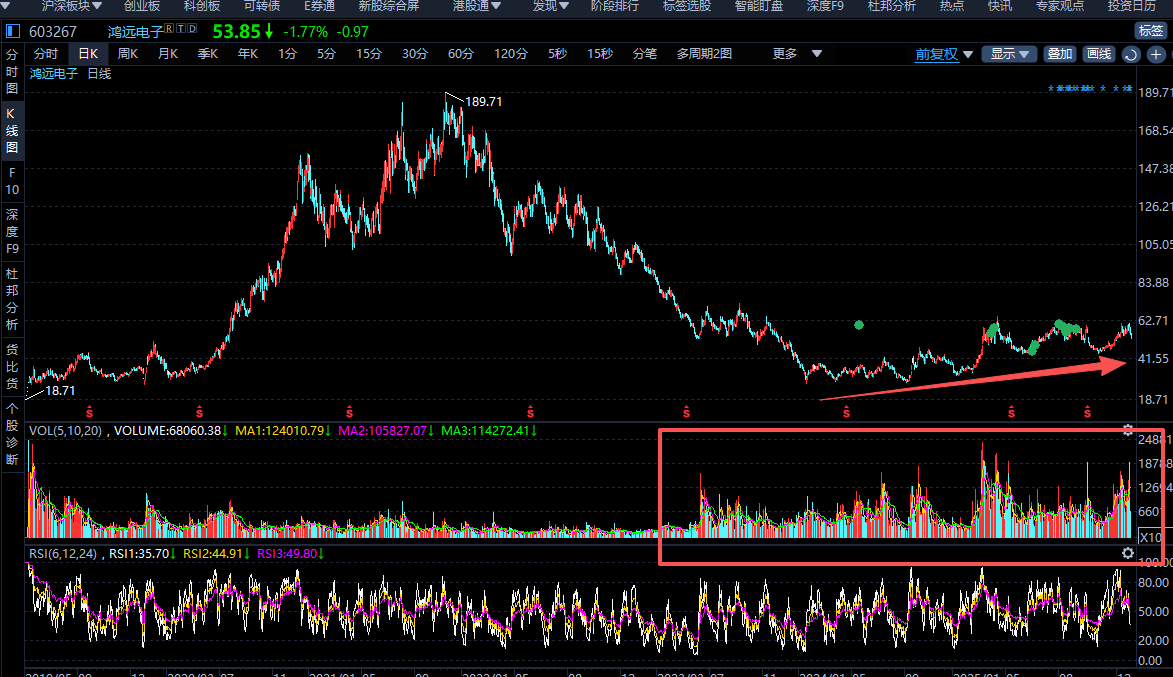
Task: Click the 标签 button
Action: coord(1151,31)
